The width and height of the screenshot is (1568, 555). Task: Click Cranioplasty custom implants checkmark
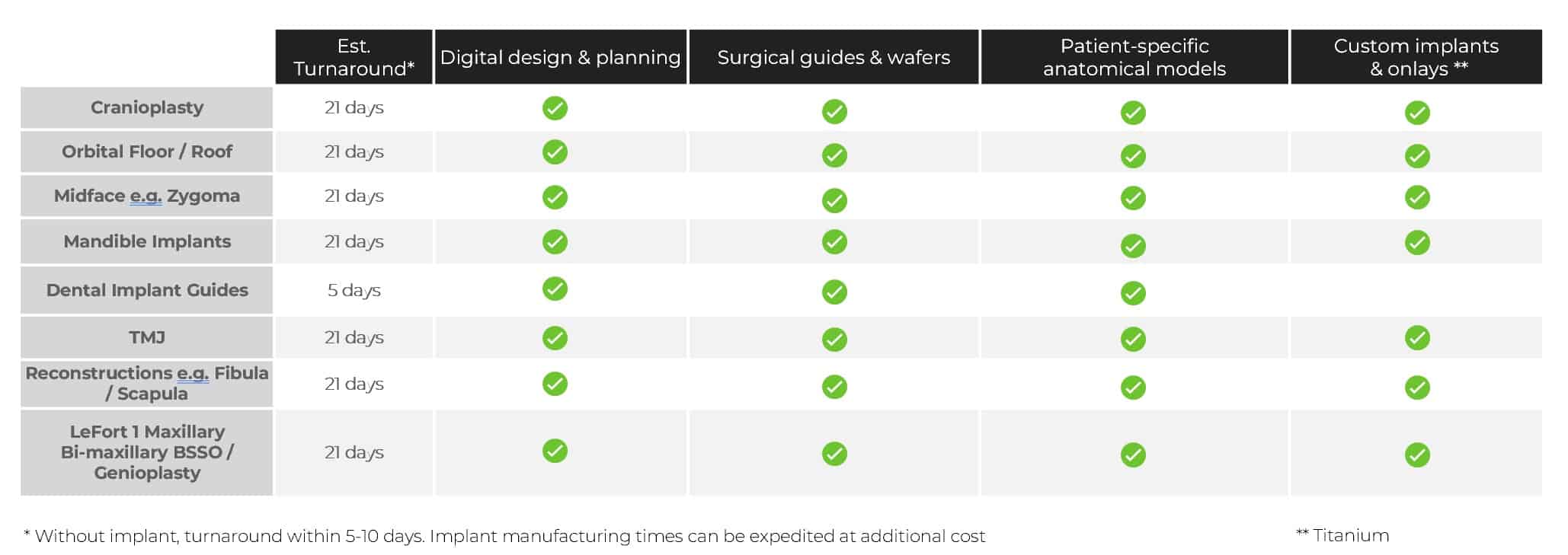click(x=1417, y=113)
